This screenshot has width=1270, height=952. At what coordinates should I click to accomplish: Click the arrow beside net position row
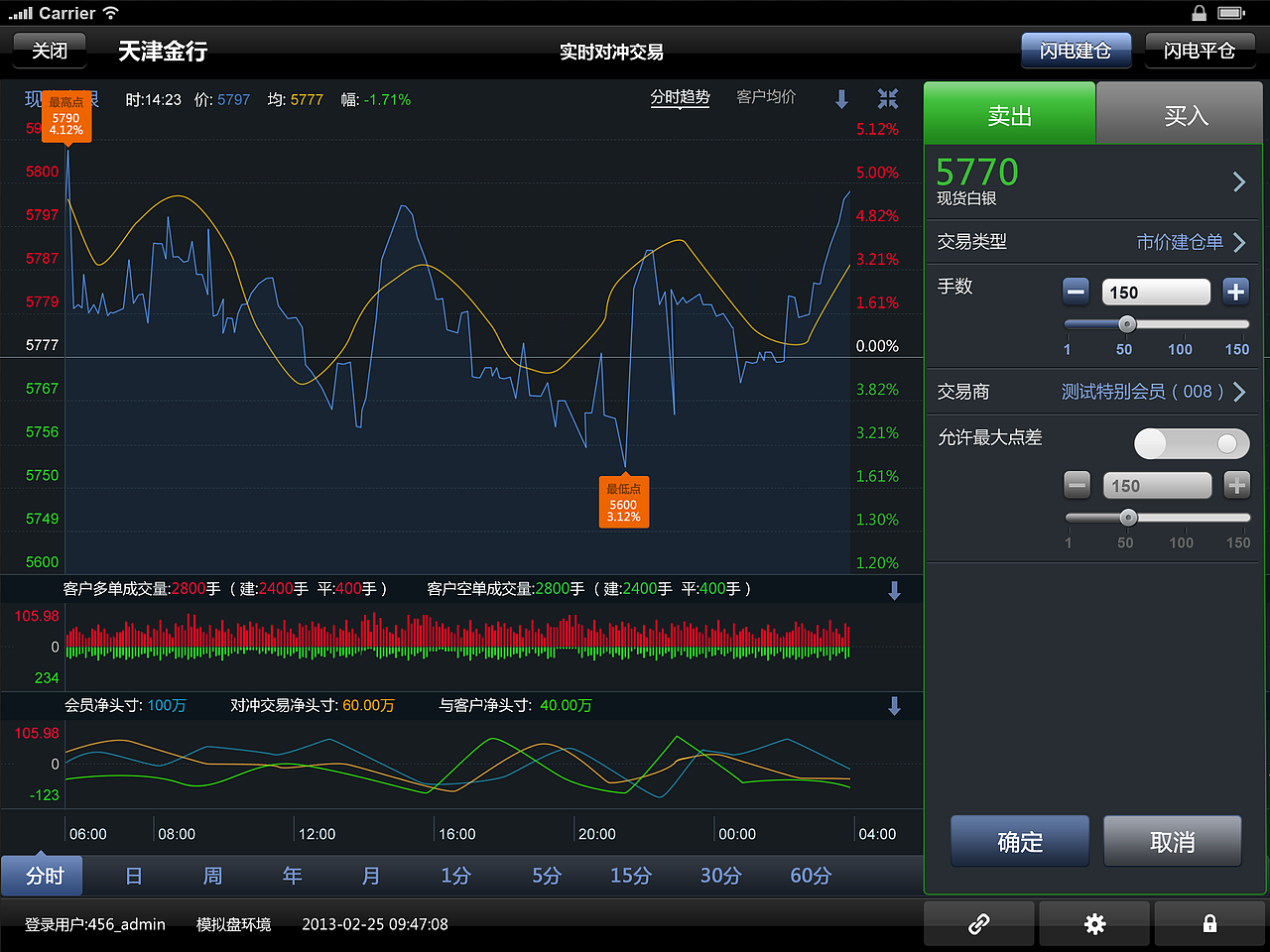(894, 706)
